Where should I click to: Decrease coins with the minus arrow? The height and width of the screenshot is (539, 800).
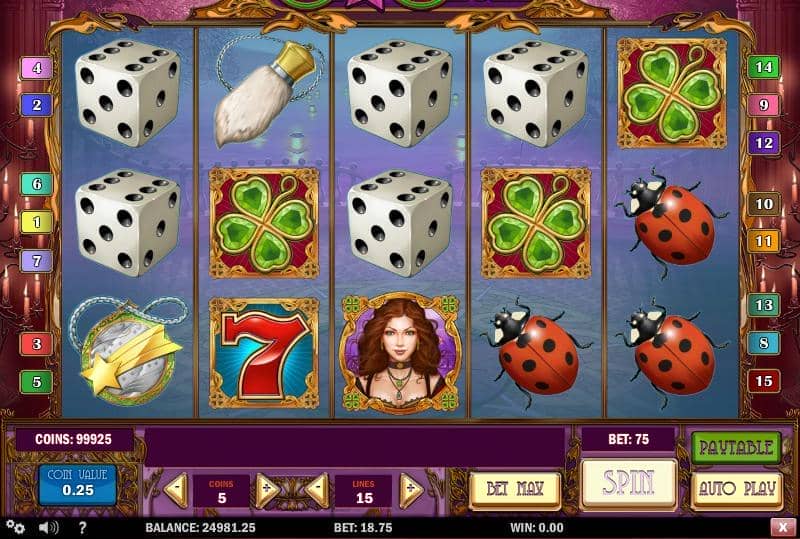(x=177, y=491)
